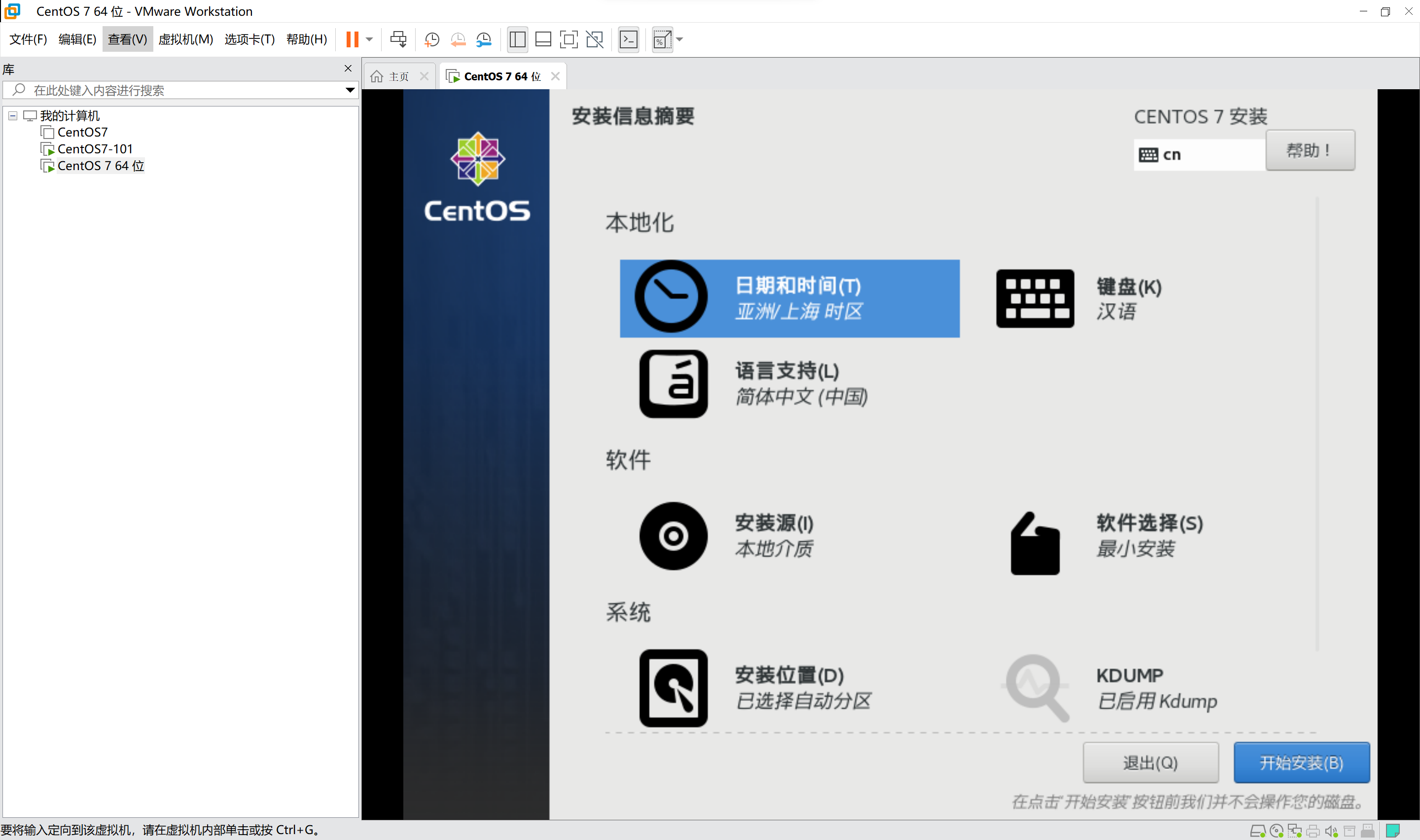The image size is (1420, 840).
Task: Collapse the 我的计算机 tree node
Action: click(12, 115)
